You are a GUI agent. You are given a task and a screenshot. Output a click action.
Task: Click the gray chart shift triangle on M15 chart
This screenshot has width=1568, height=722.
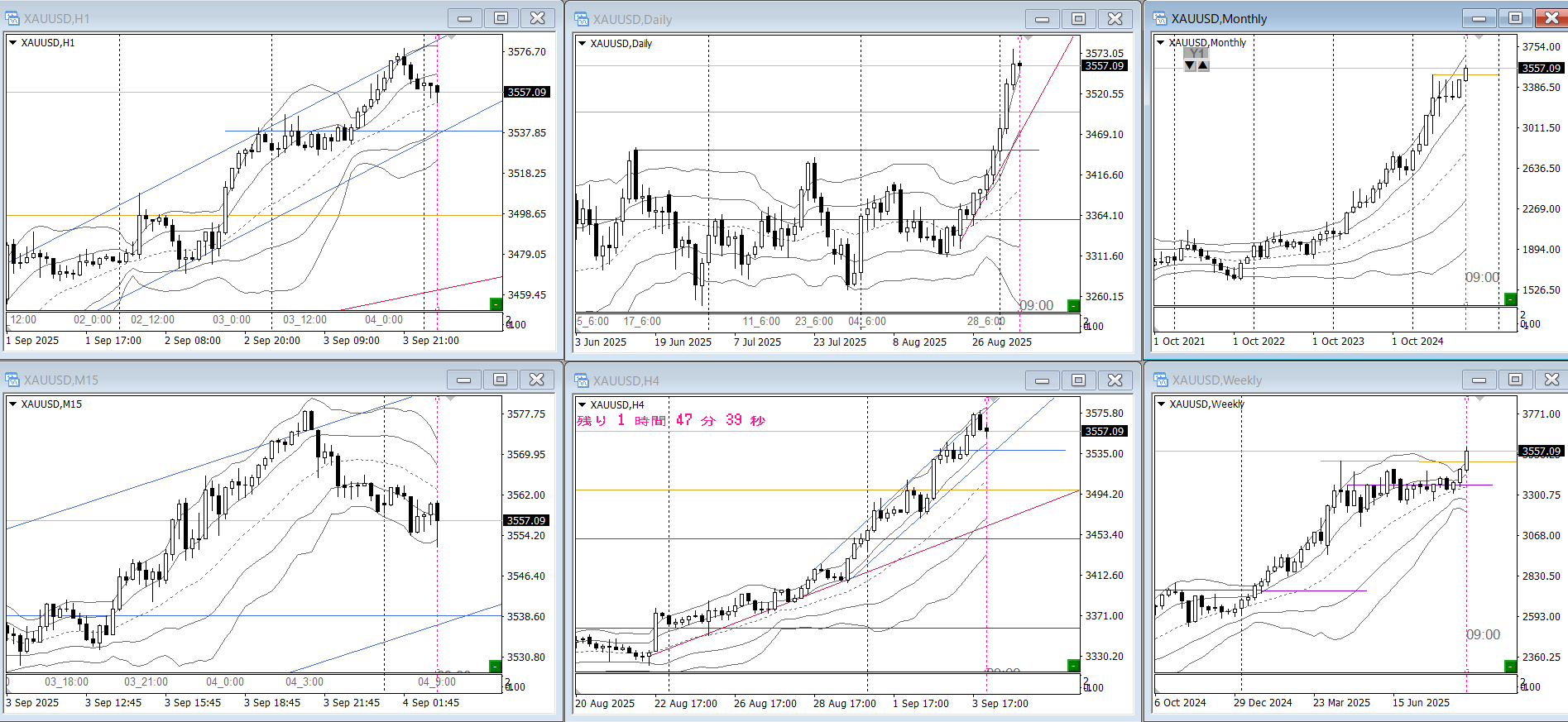click(451, 399)
